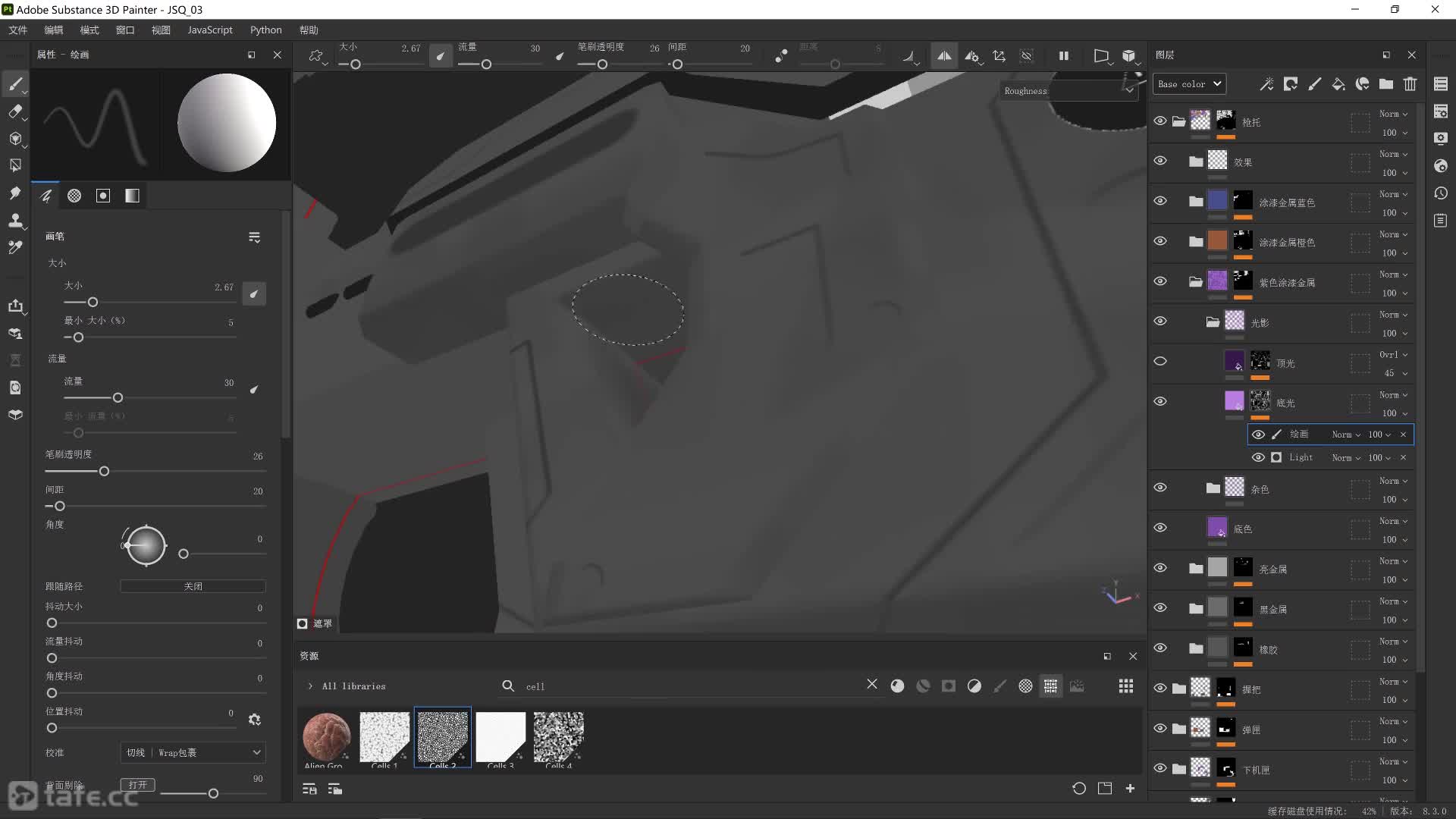Open opacity dropdown of 底光 layer
The height and width of the screenshot is (819, 1456).
(1395, 413)
